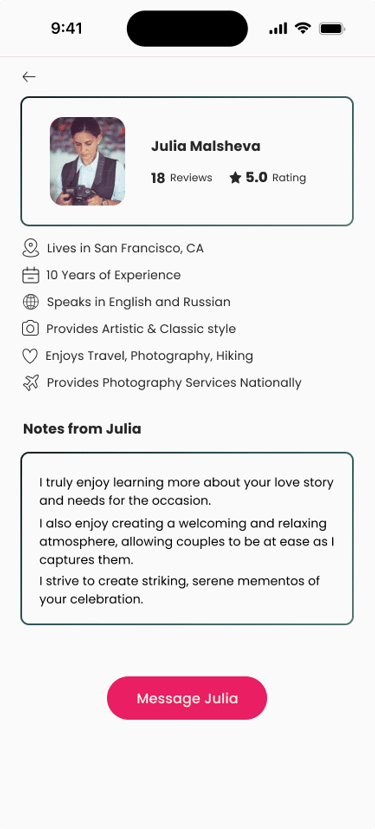This screenshot has height=829, width=375.
Task: Open Julia's profile photo
Action: coord(88,161)
